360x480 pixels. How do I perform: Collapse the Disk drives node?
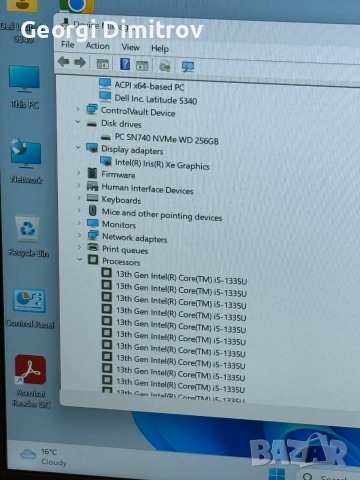(78, 122)
